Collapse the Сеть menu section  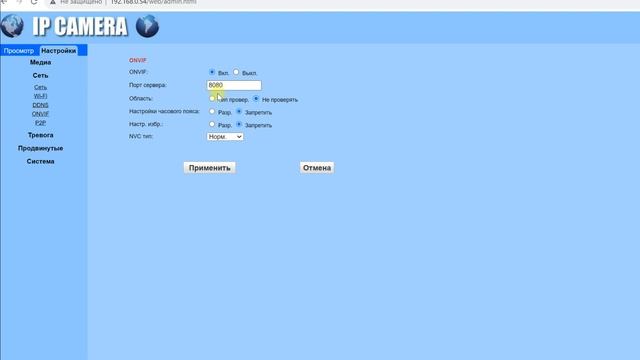coord(40,76)
